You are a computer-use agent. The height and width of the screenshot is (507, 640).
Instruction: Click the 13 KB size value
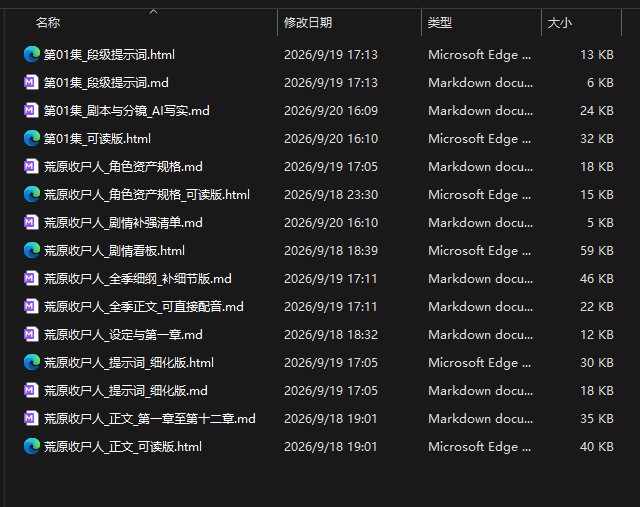click(597, 54)
